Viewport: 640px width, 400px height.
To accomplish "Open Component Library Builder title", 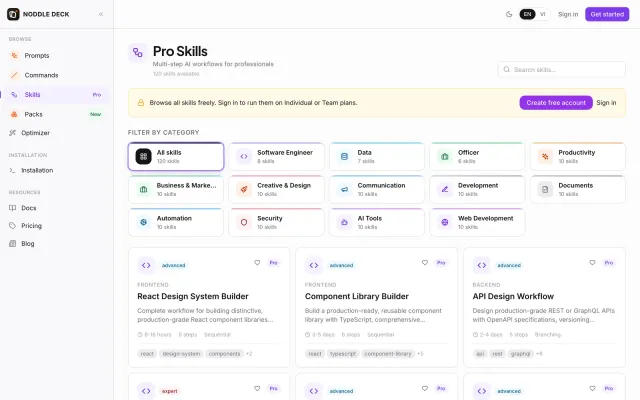I will [356, 296].
